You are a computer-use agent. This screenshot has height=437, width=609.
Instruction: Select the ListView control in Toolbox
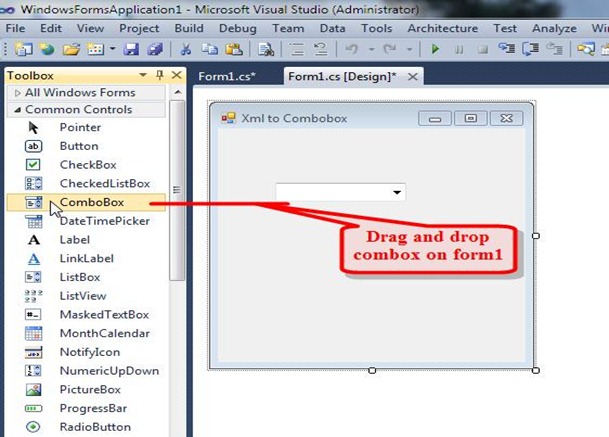click(86, 296)
